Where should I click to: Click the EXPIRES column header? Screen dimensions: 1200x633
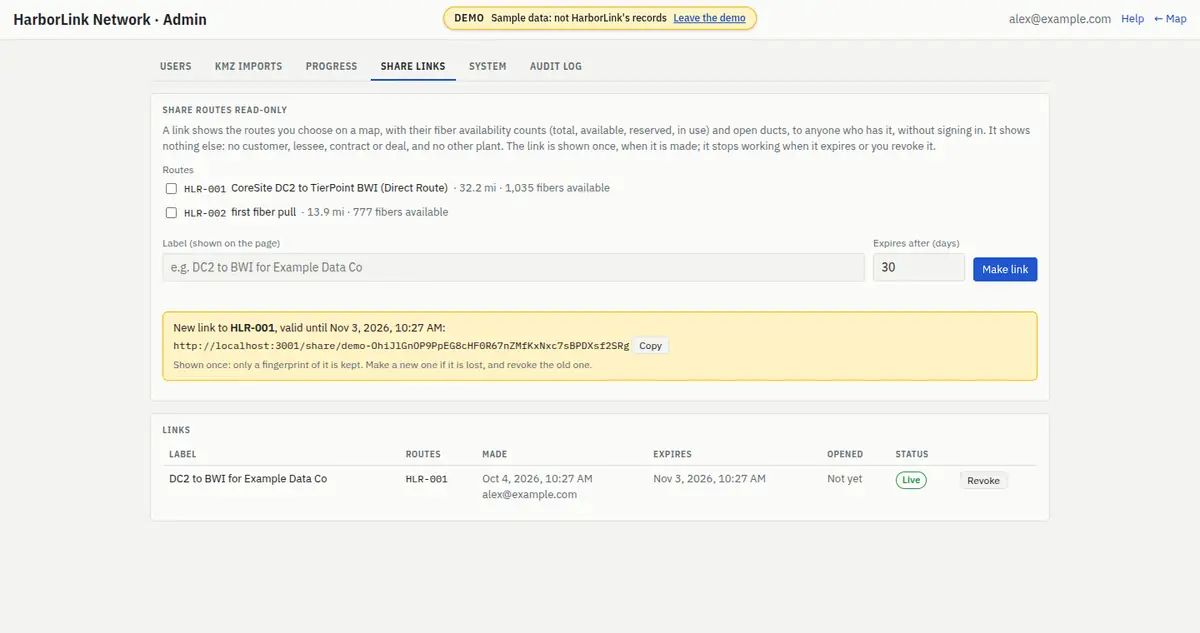tap(672, 454)
